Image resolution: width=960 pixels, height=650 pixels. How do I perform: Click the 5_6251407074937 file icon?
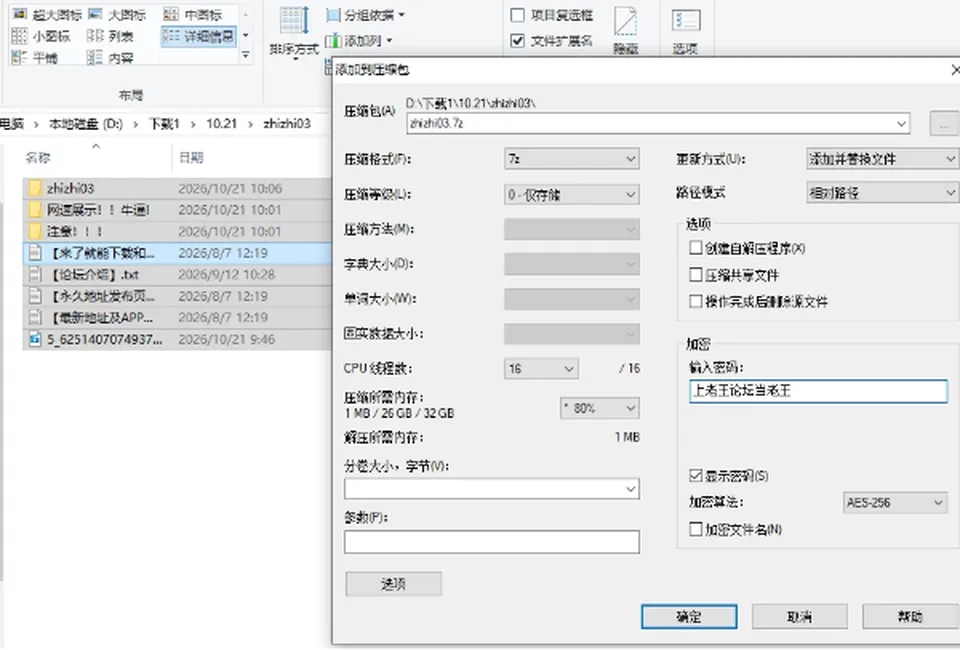coord(36,339)
